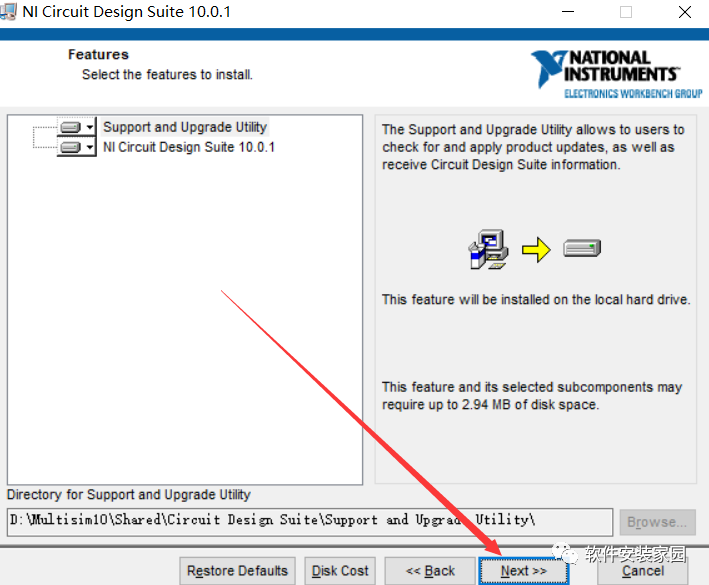Image resolution: width=709 pixels, height=585 pixels.
Task: Open NI Circuit Design Suite 10.0.1 drive dropdown
Action: tap(76, 147)
